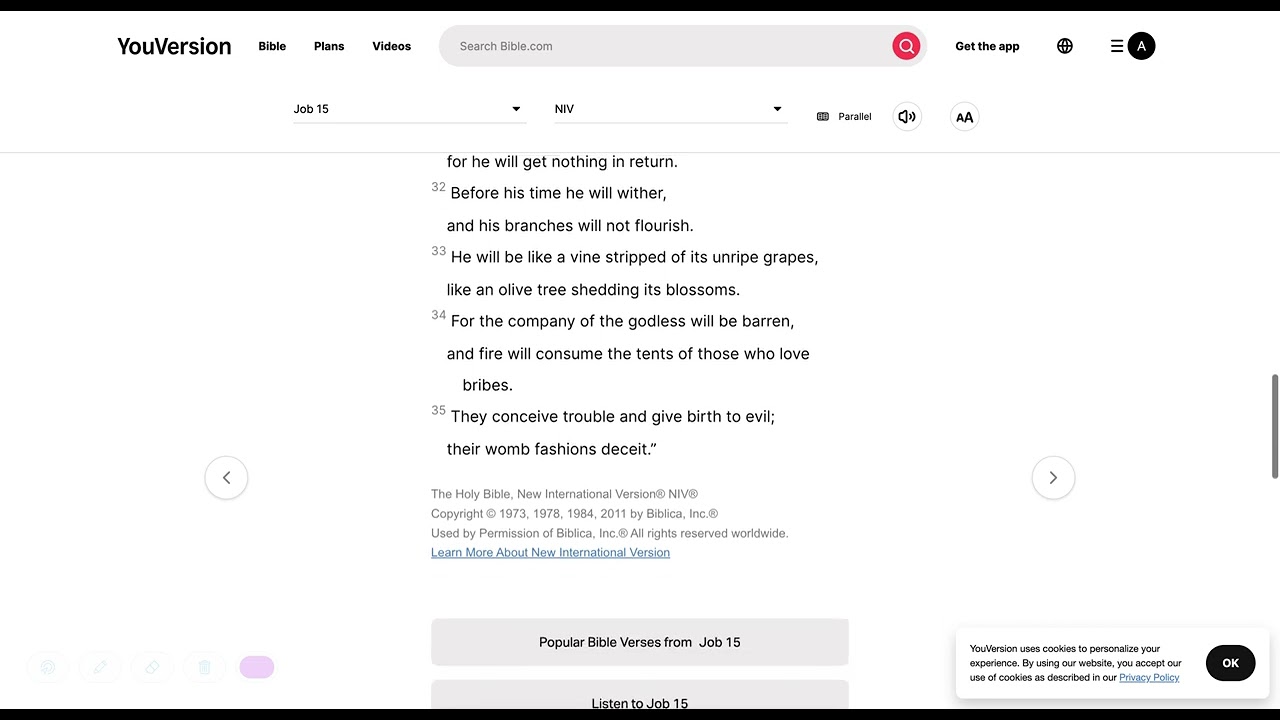Open Learn More About New International Version

550,553
